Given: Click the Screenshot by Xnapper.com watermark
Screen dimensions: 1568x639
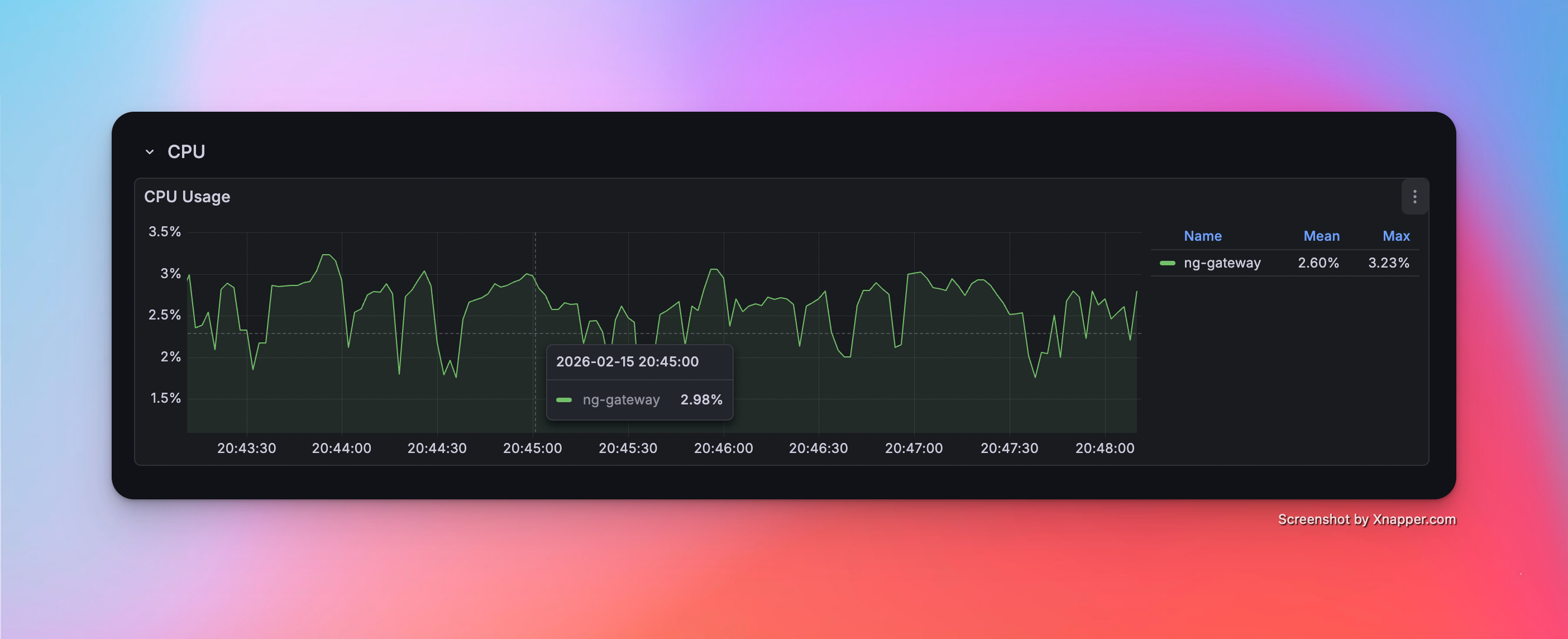Looking at the screenshot, I should coord(1366,519).
